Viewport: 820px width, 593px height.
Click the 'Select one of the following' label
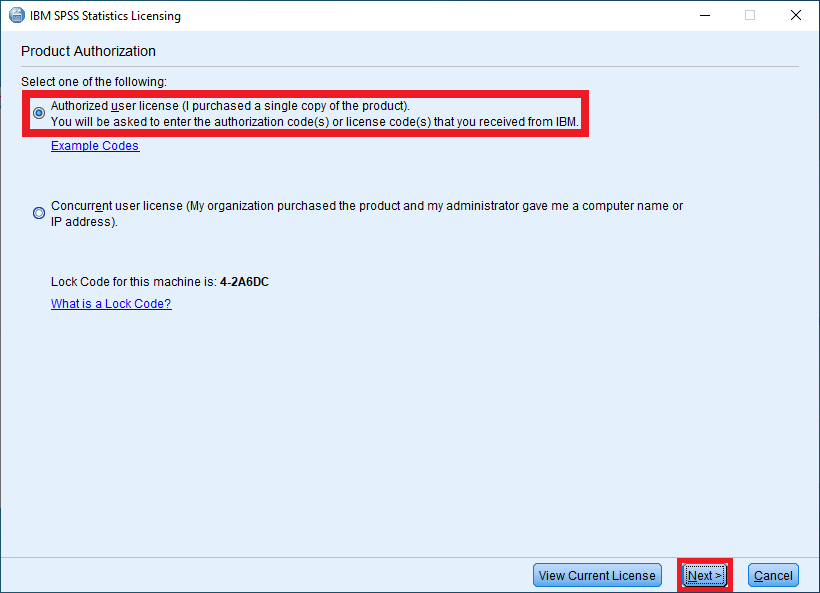[94, 82]
